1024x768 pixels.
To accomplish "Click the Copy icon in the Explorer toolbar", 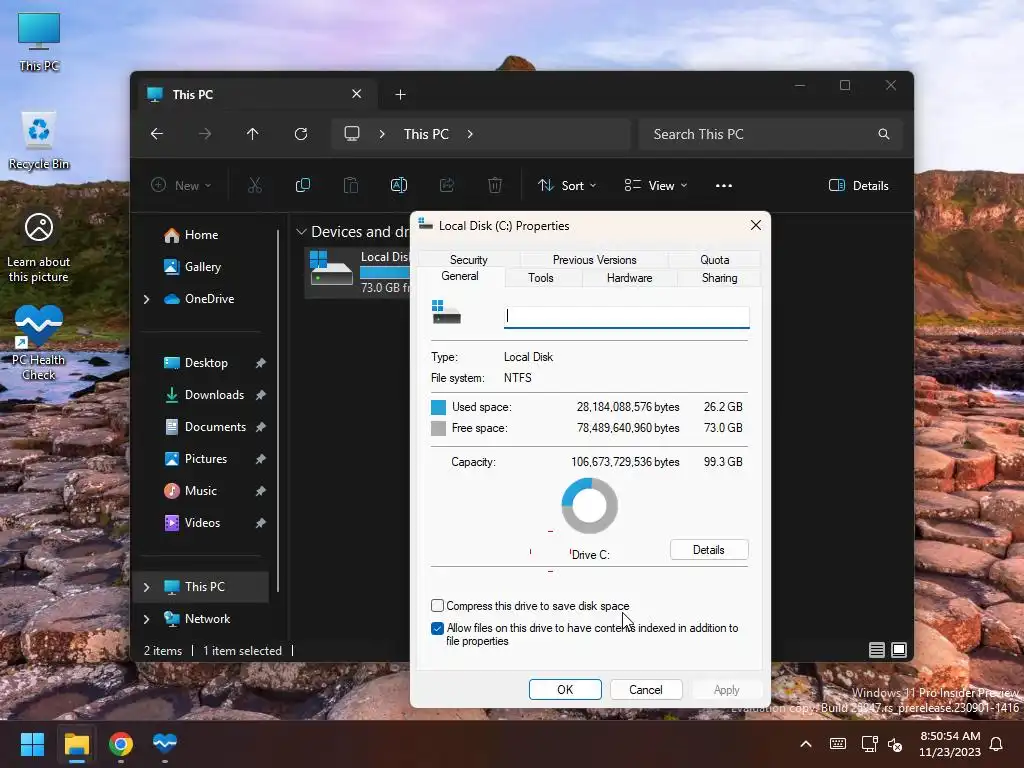I will coord(302,185).
